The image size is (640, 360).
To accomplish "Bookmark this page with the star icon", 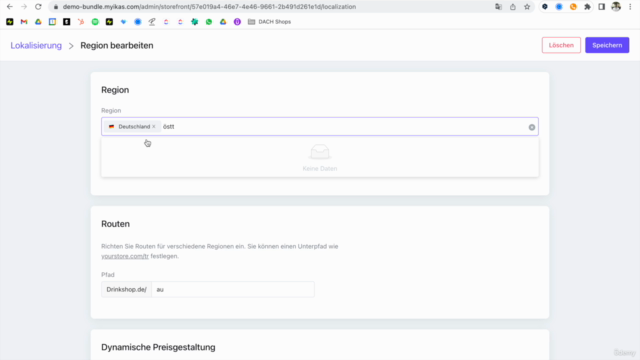I will pyautogui.click(x=527, y=7).
